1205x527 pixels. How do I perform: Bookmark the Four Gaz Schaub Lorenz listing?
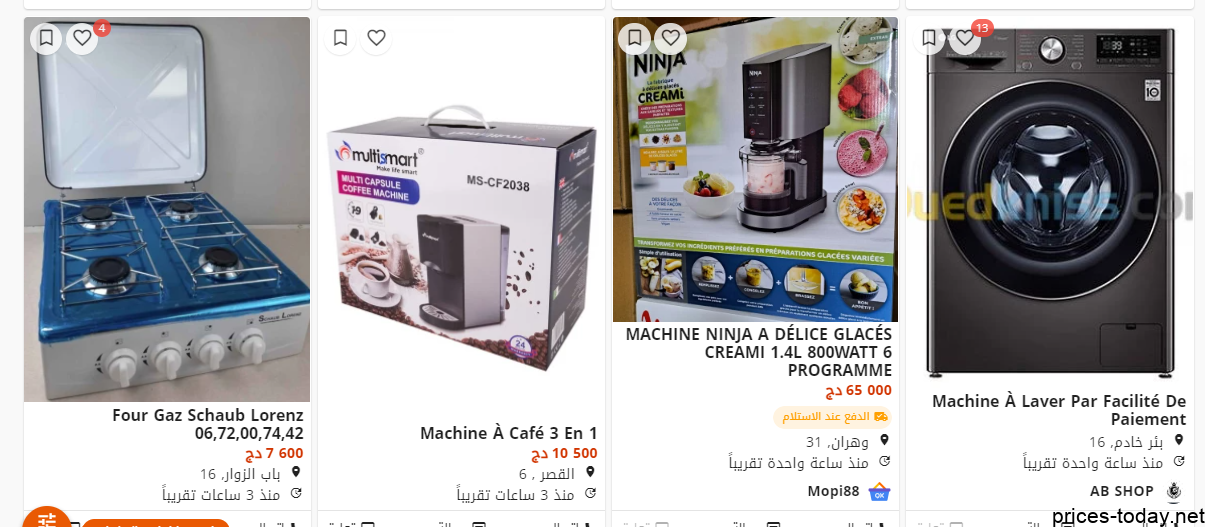[x=46, y=38]
